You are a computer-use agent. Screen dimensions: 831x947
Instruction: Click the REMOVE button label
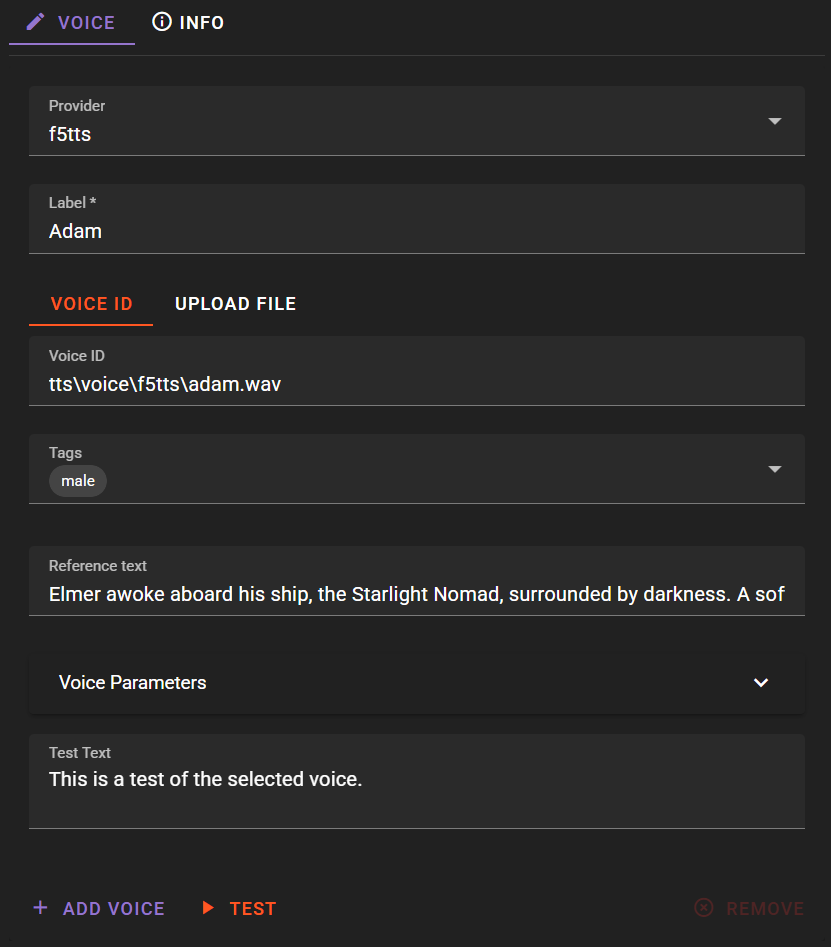coord(765,908)
